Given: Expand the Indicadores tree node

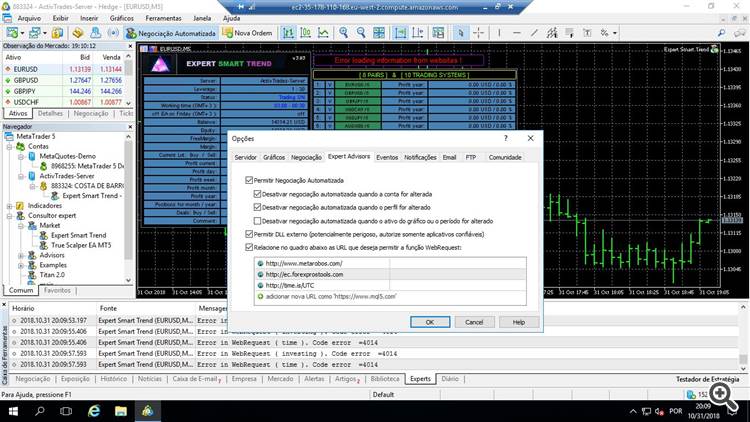Looking at the screenshot, I should tap(8, 205).
